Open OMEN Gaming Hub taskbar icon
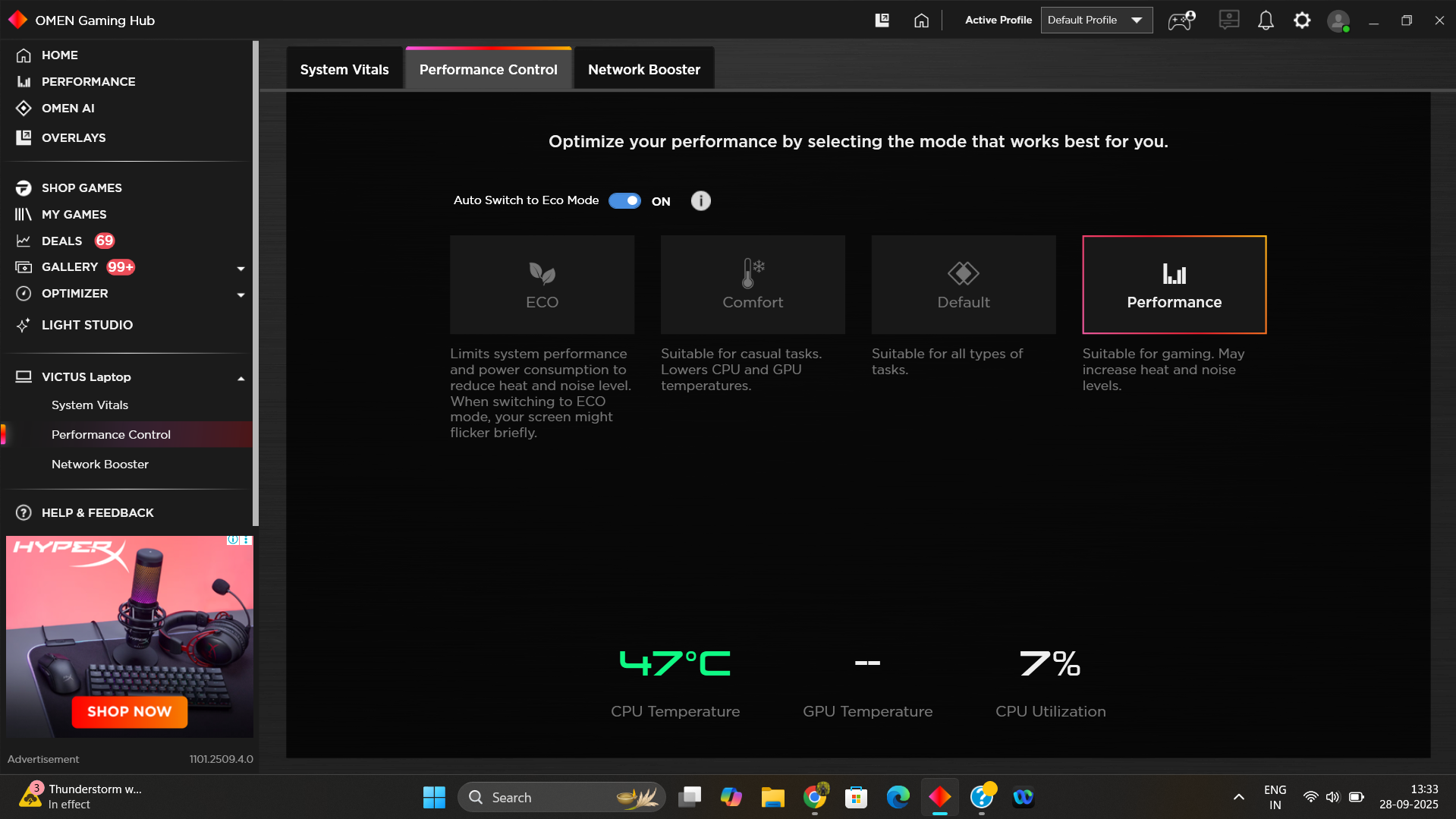The height and width of the screenshot is (819, 1456). 939,797
